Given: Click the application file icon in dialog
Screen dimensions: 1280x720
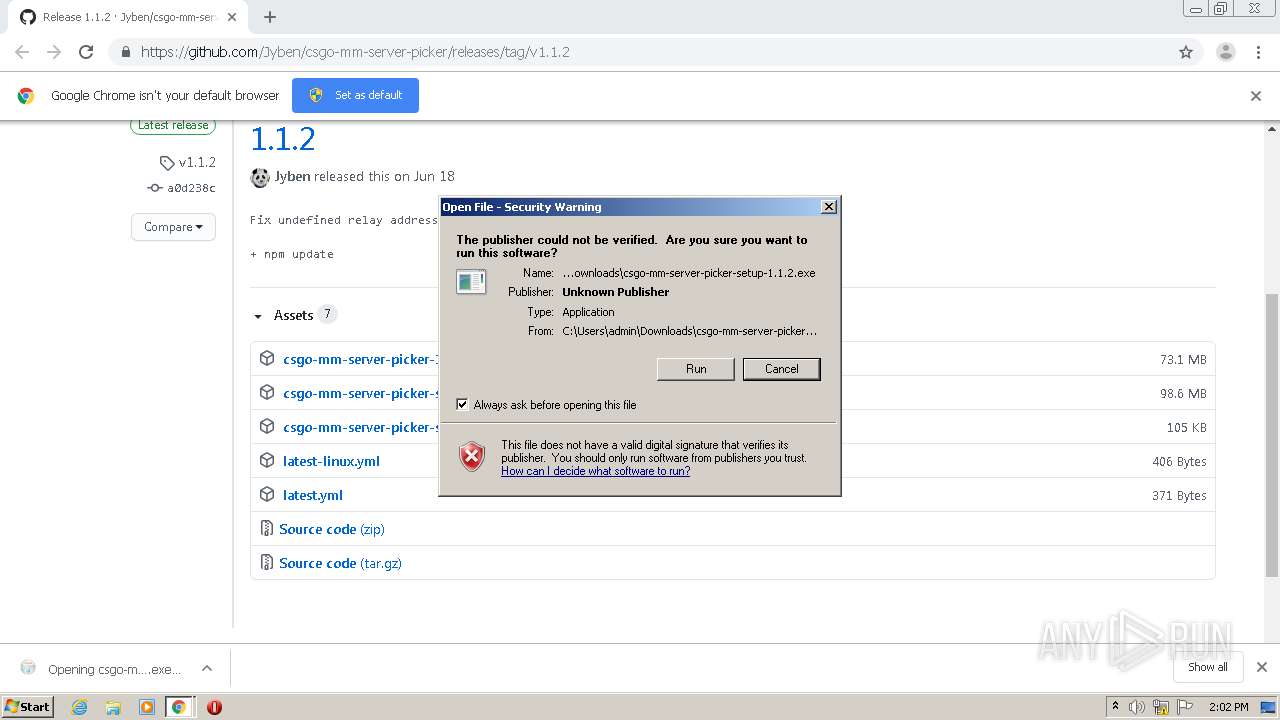Looking at the screenshot, I should 471,282.
